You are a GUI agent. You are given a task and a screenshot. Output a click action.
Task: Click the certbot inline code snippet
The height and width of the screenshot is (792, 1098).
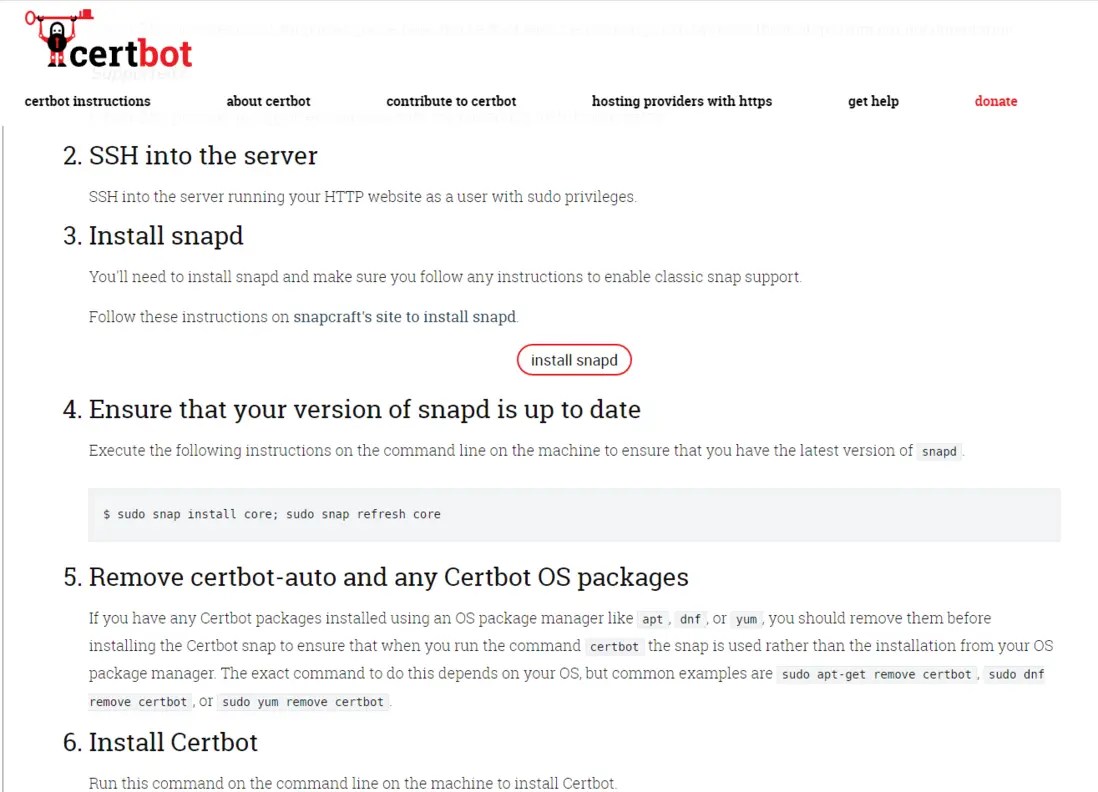tap(613, 647)
